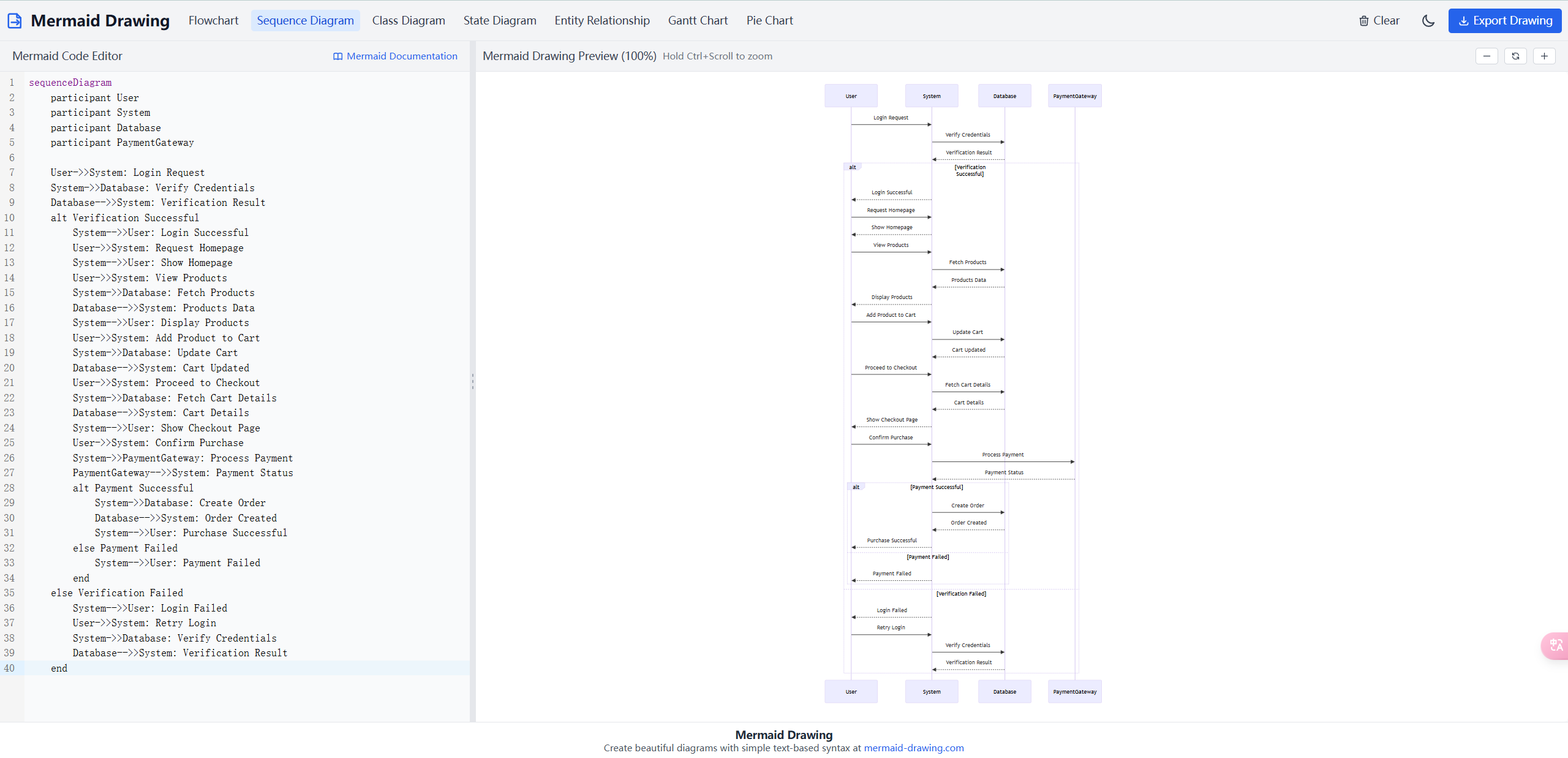The image size is (1568, 758).
Task: Click the top User participant box
Action: 851,96
